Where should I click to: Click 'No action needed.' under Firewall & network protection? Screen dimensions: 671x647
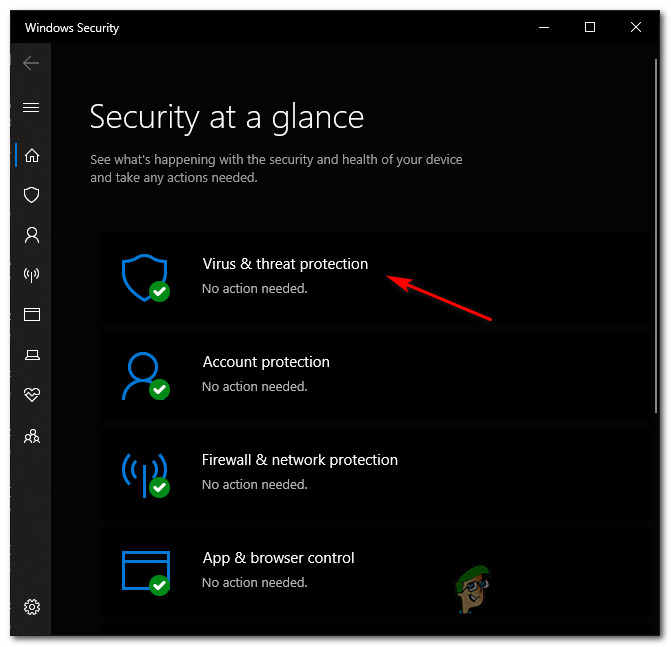(x=255, y=484)
